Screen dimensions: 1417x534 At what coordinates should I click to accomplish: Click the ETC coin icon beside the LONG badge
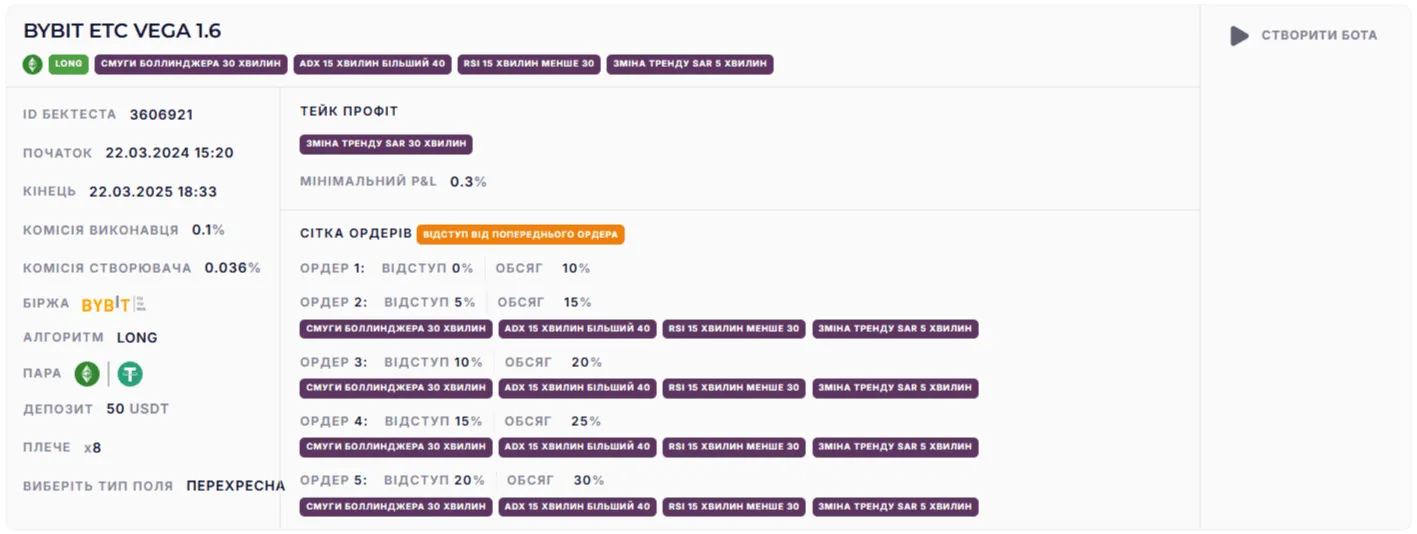[x=33, y=64]
